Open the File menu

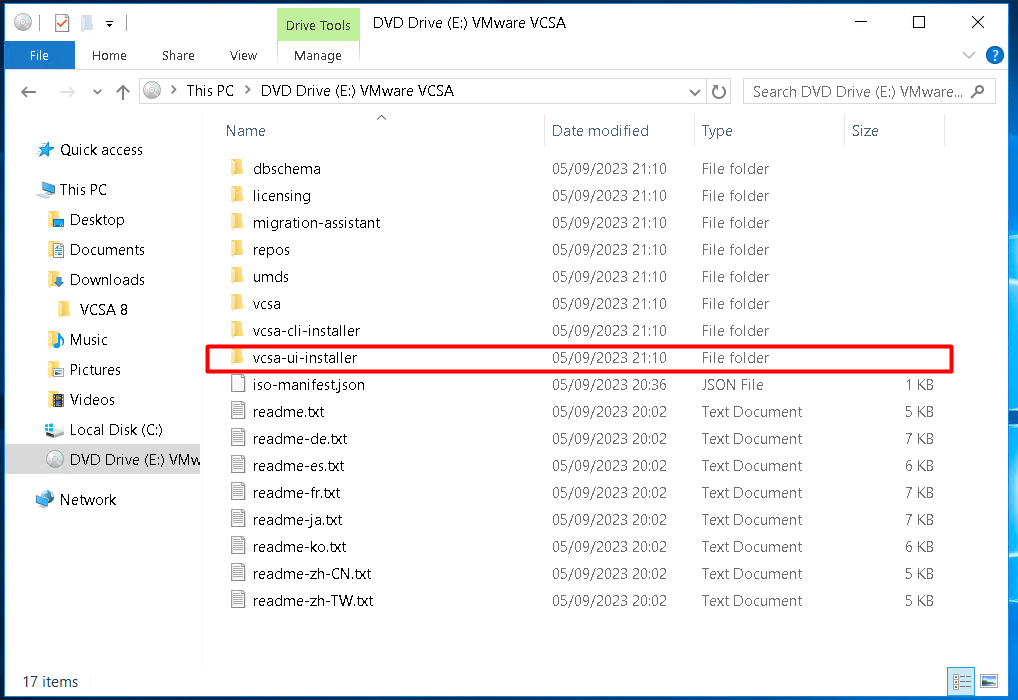pos(39,56)
